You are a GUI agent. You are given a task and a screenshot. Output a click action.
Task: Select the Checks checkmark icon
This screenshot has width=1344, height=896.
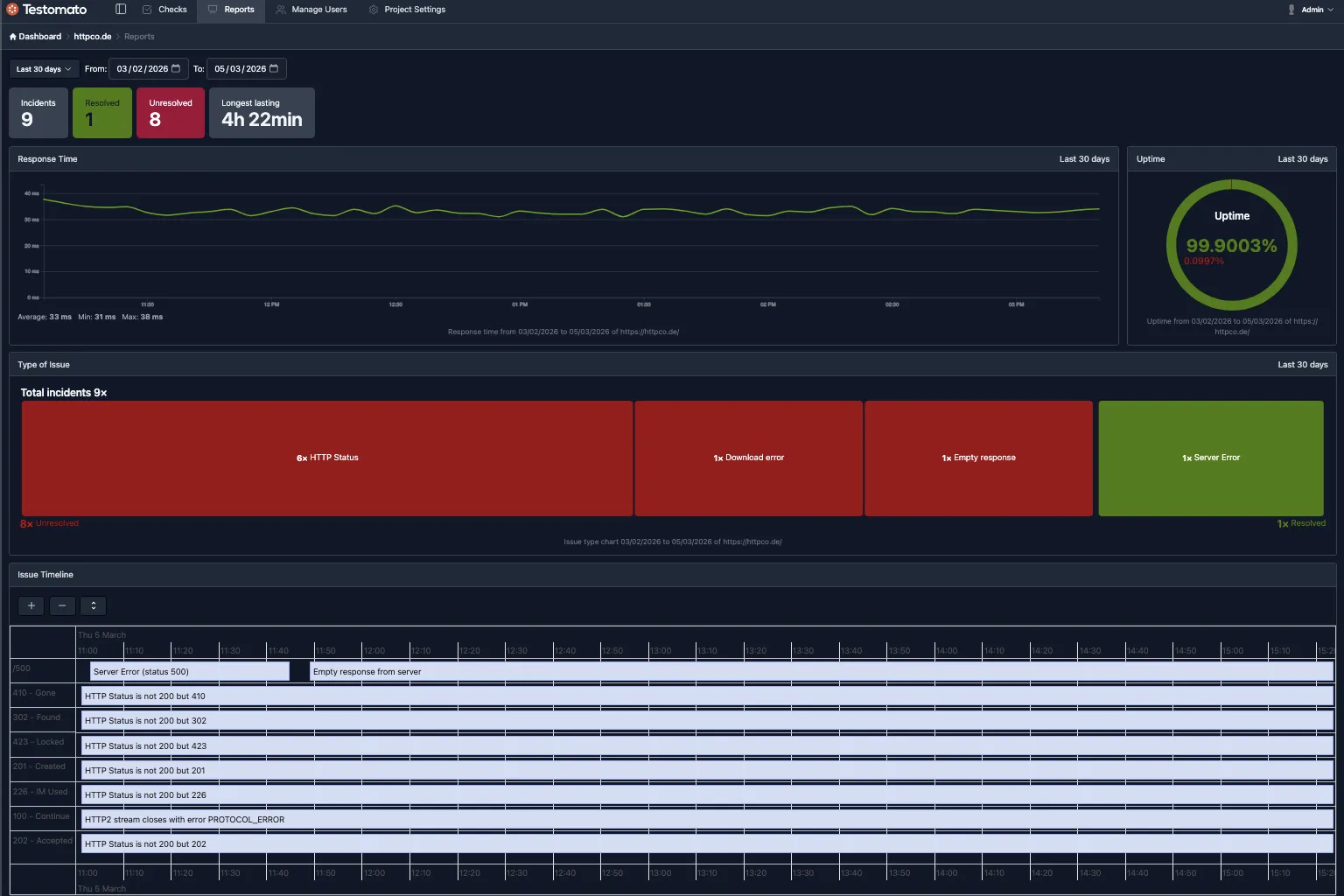146,9
